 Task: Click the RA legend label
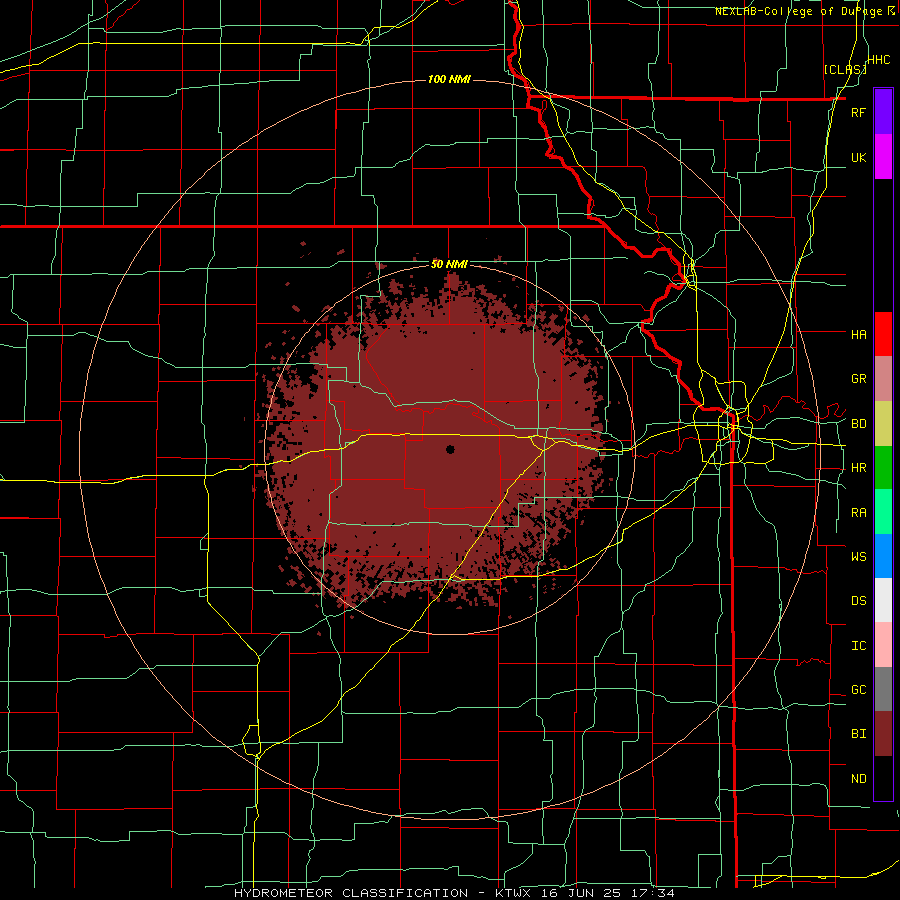(x=858, y=513)
